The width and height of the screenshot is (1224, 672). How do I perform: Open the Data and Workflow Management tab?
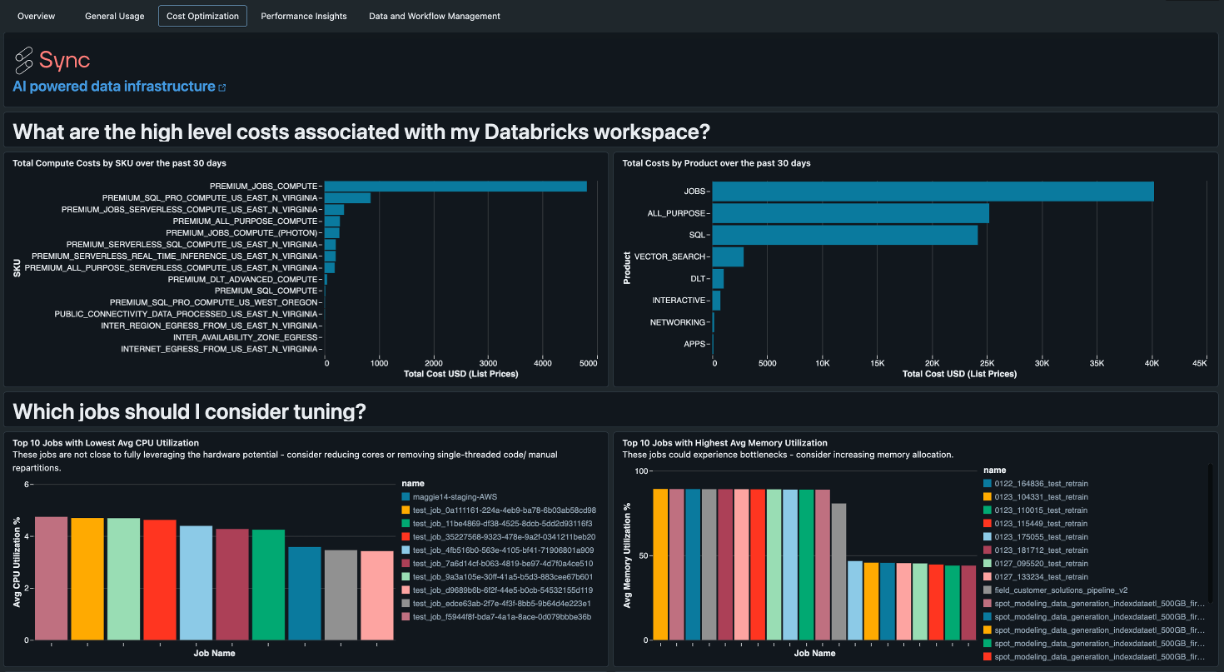(434, 16)
